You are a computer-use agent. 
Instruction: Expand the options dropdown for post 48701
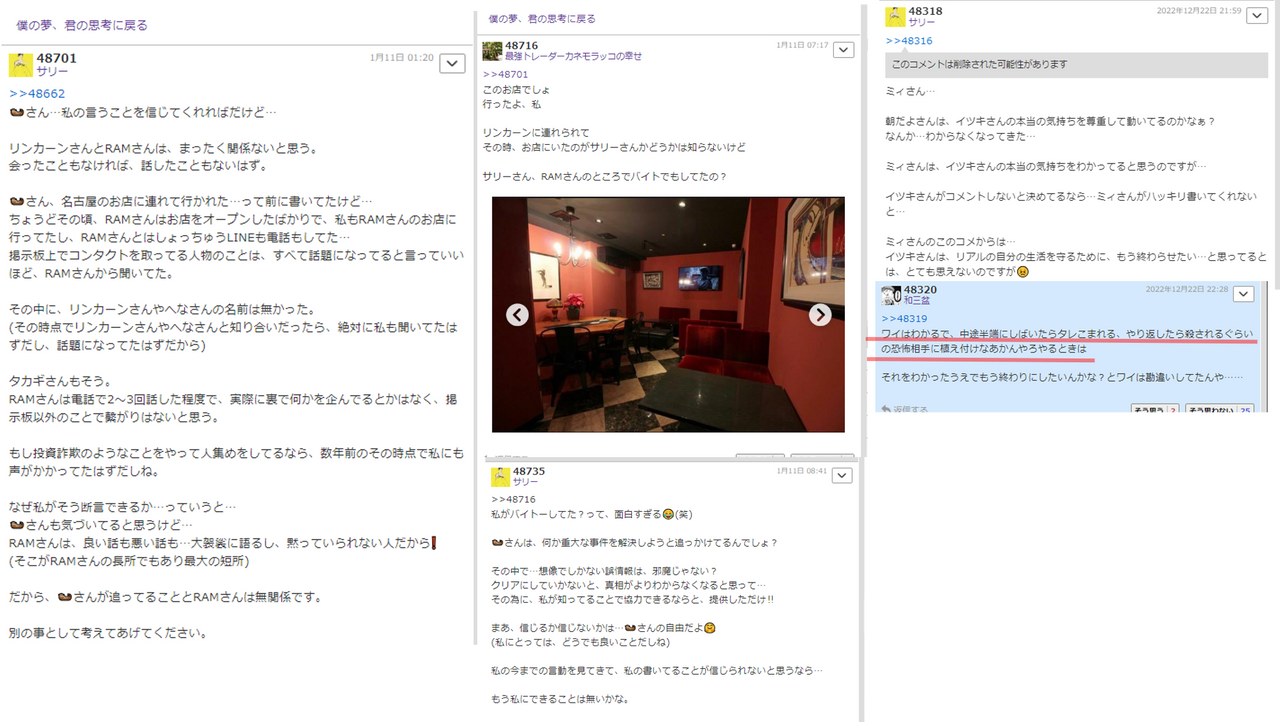tap(453, 63)
